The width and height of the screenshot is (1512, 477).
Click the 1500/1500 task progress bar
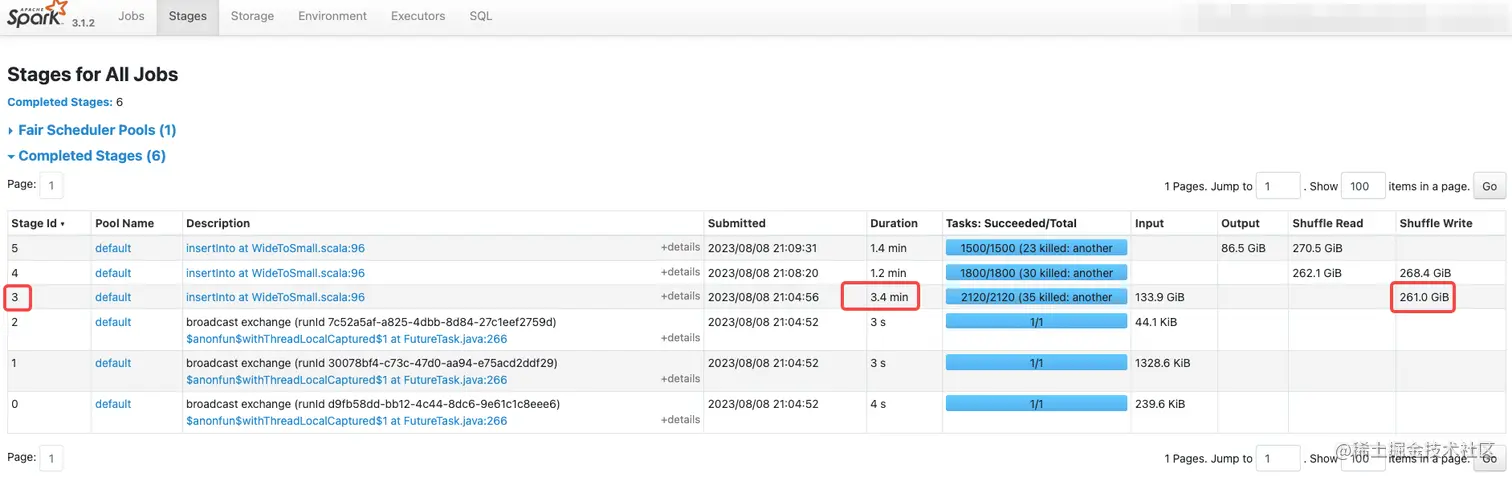pos(1036,248)
